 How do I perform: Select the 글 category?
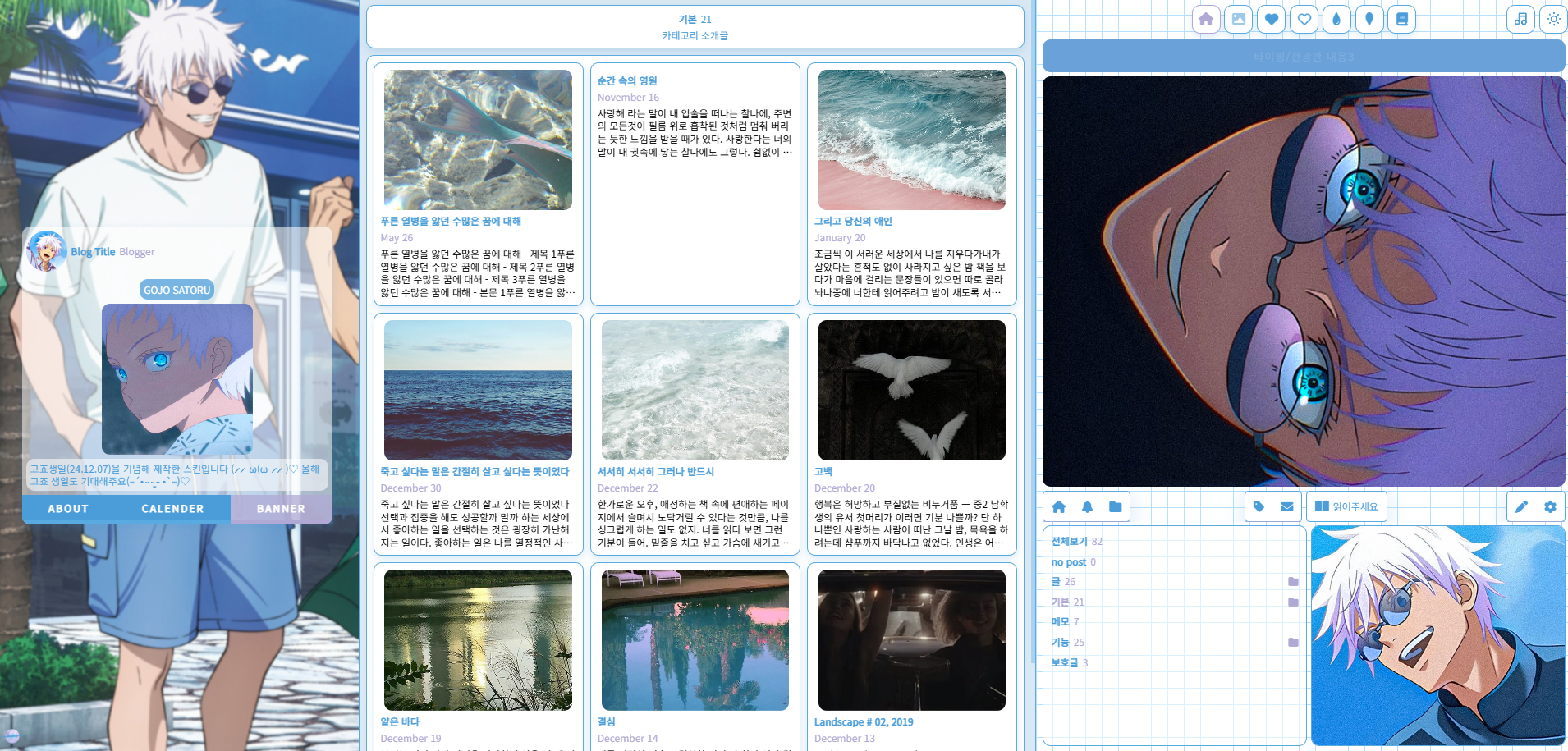(1056, 582)
